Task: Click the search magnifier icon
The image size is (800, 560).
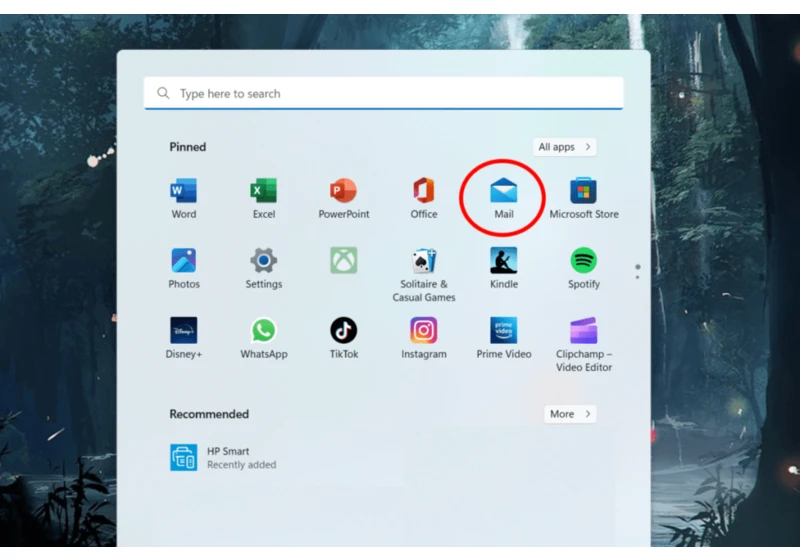Action: click(x=163, y=93)
